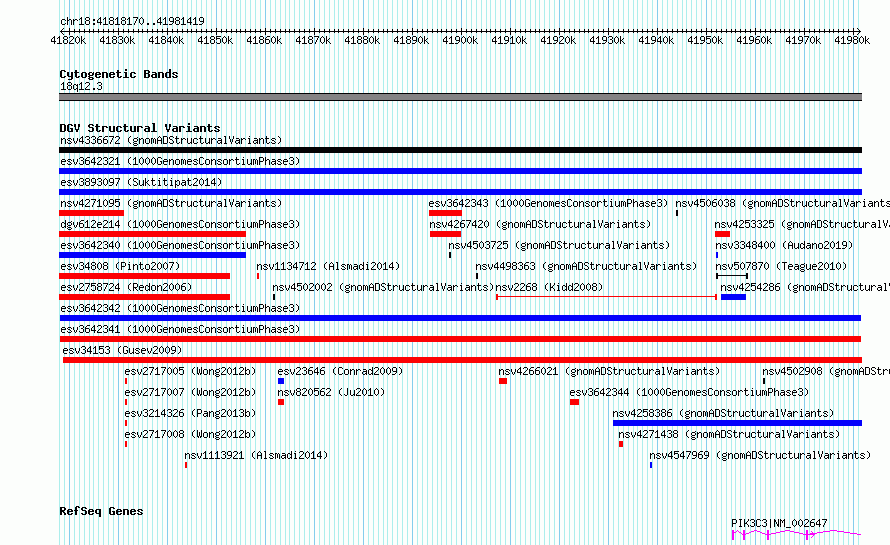Viewport: 890px width, 545px height.
Task: Select esv3642344 variant label
Action: click(x=689, y=392)
